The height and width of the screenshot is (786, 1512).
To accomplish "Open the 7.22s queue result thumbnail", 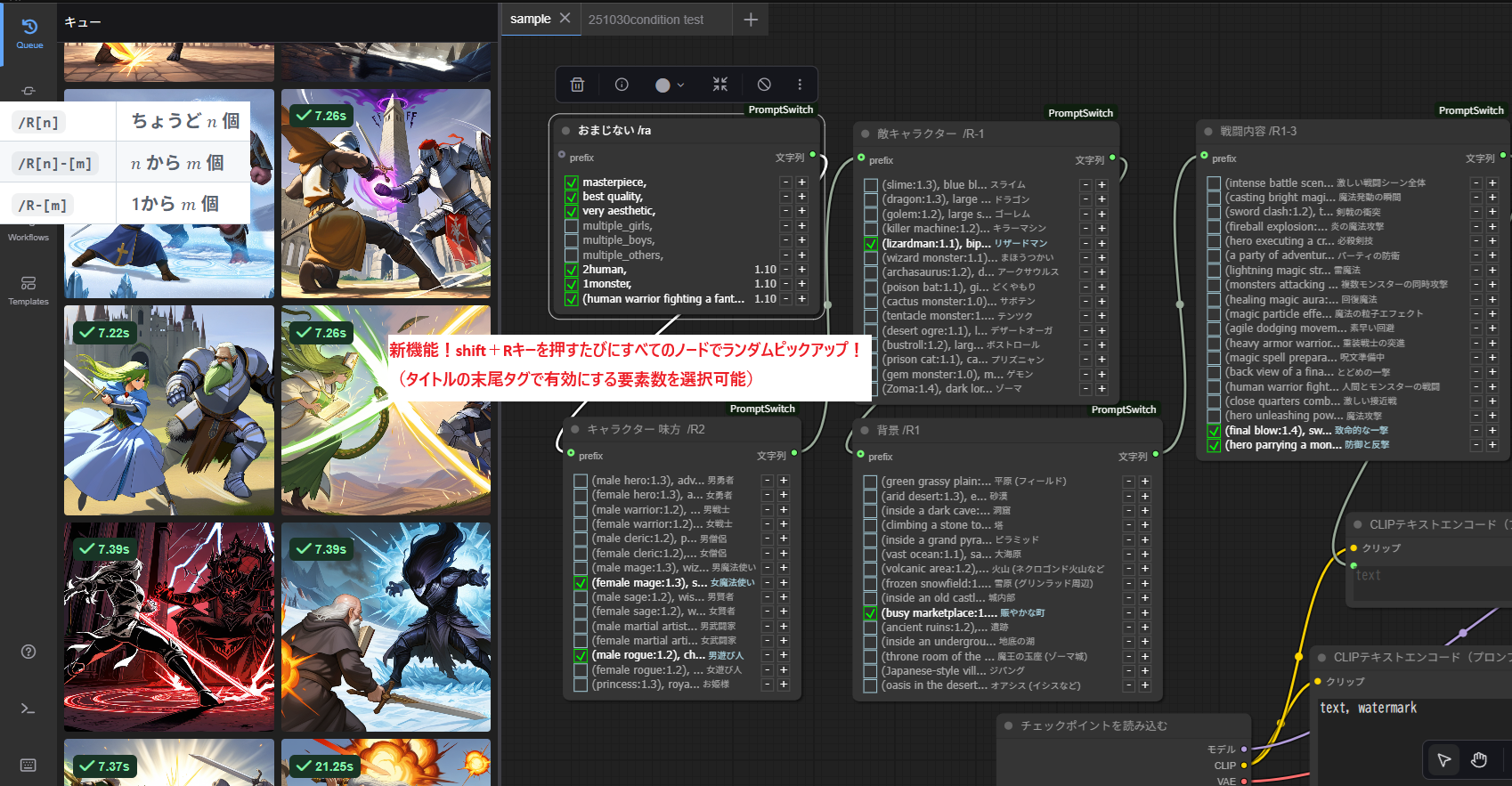I will coord(169,410).
